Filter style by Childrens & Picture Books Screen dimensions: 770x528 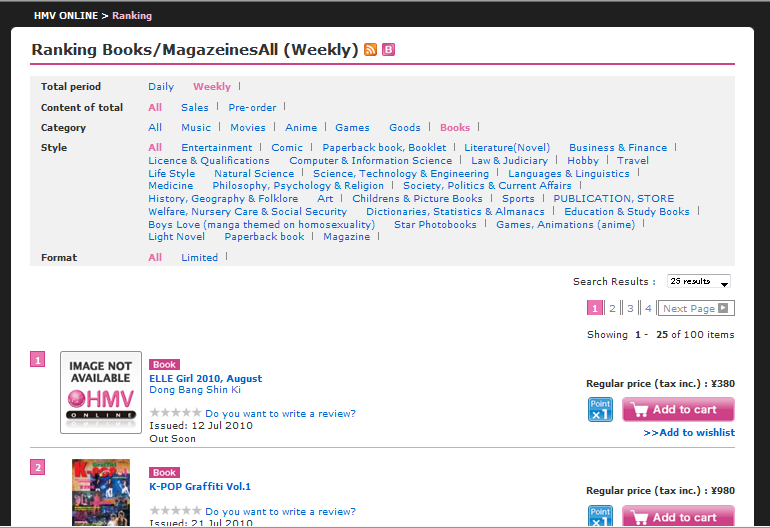[417, 199]
